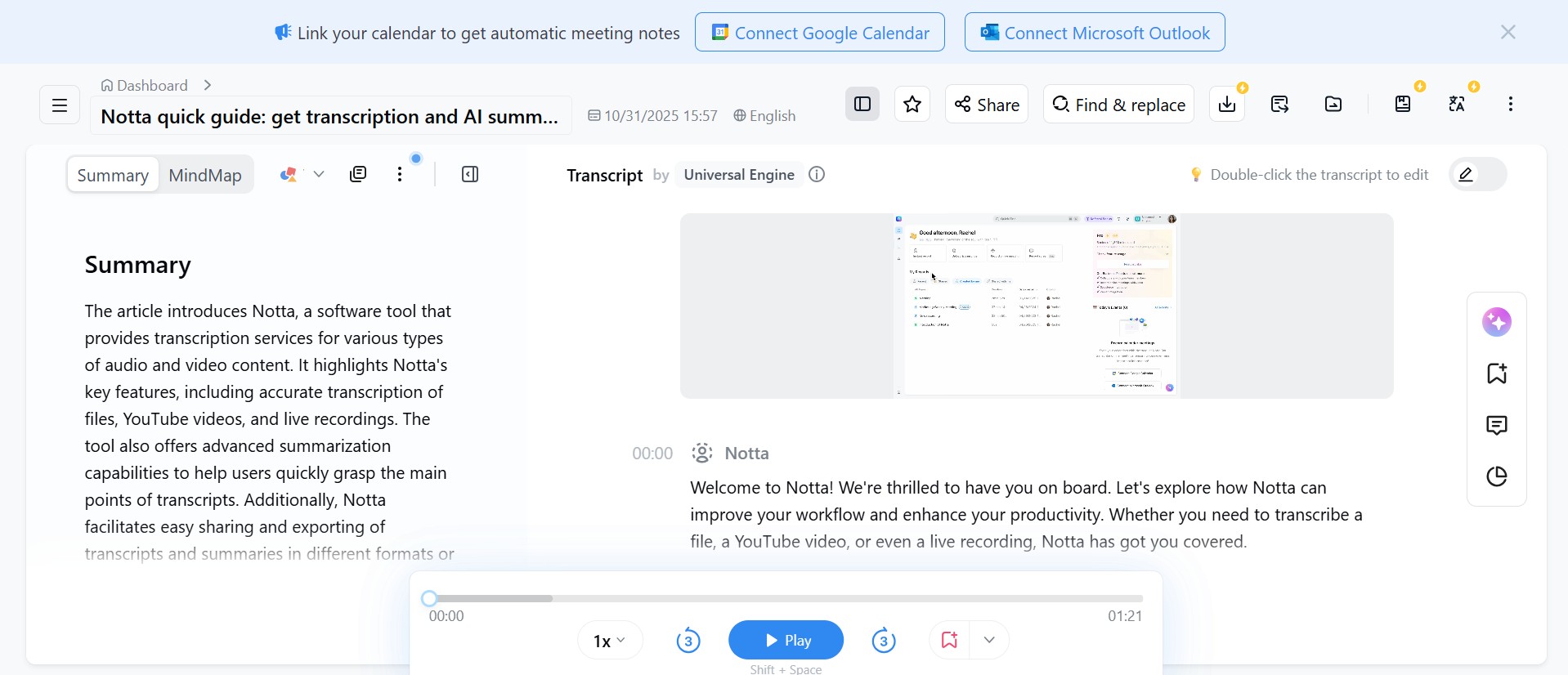
Task: Collapse the summary side panel
Action: [470, 174]
